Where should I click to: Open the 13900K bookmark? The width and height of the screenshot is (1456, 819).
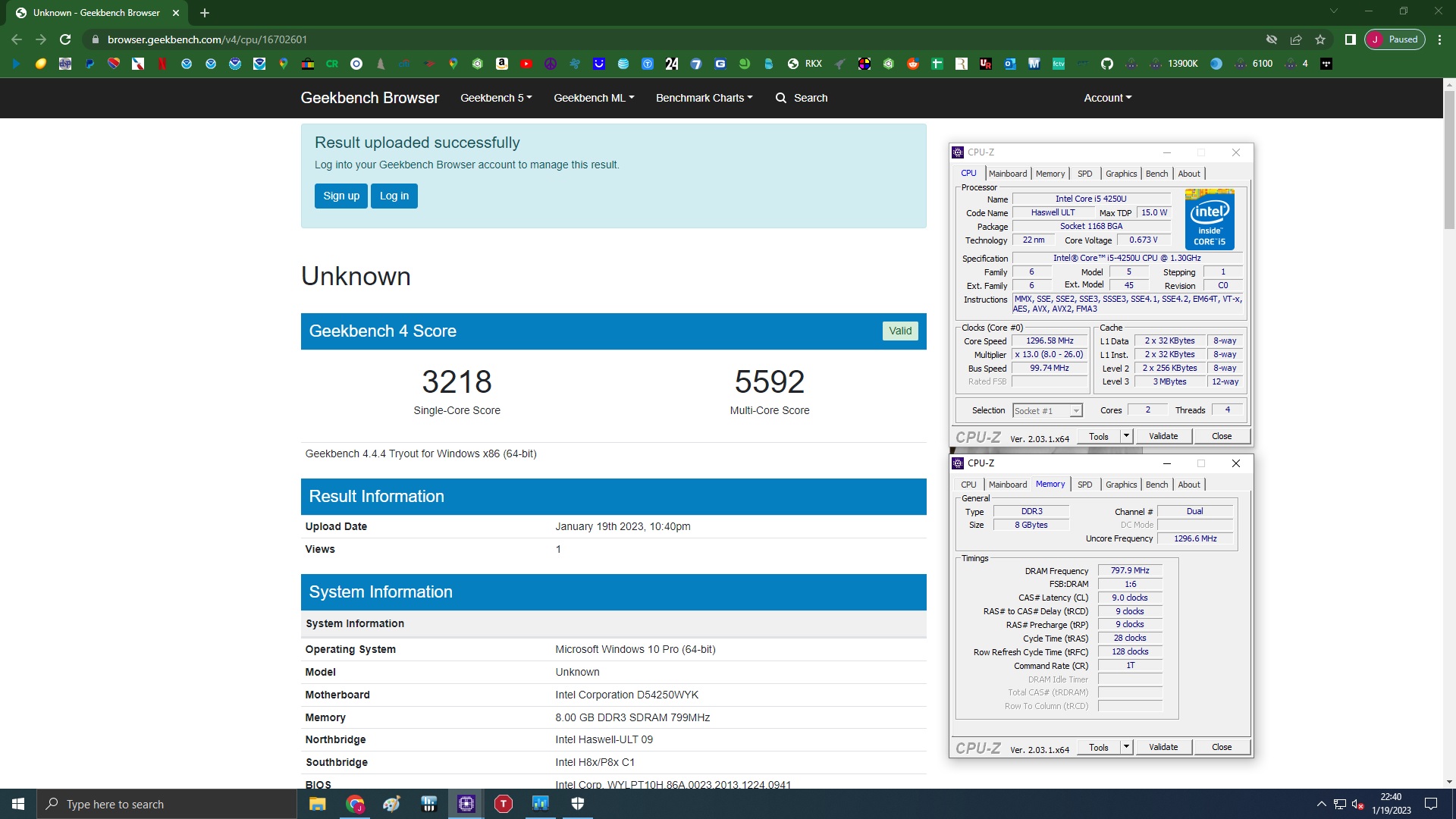click(x=1174, y=64)
